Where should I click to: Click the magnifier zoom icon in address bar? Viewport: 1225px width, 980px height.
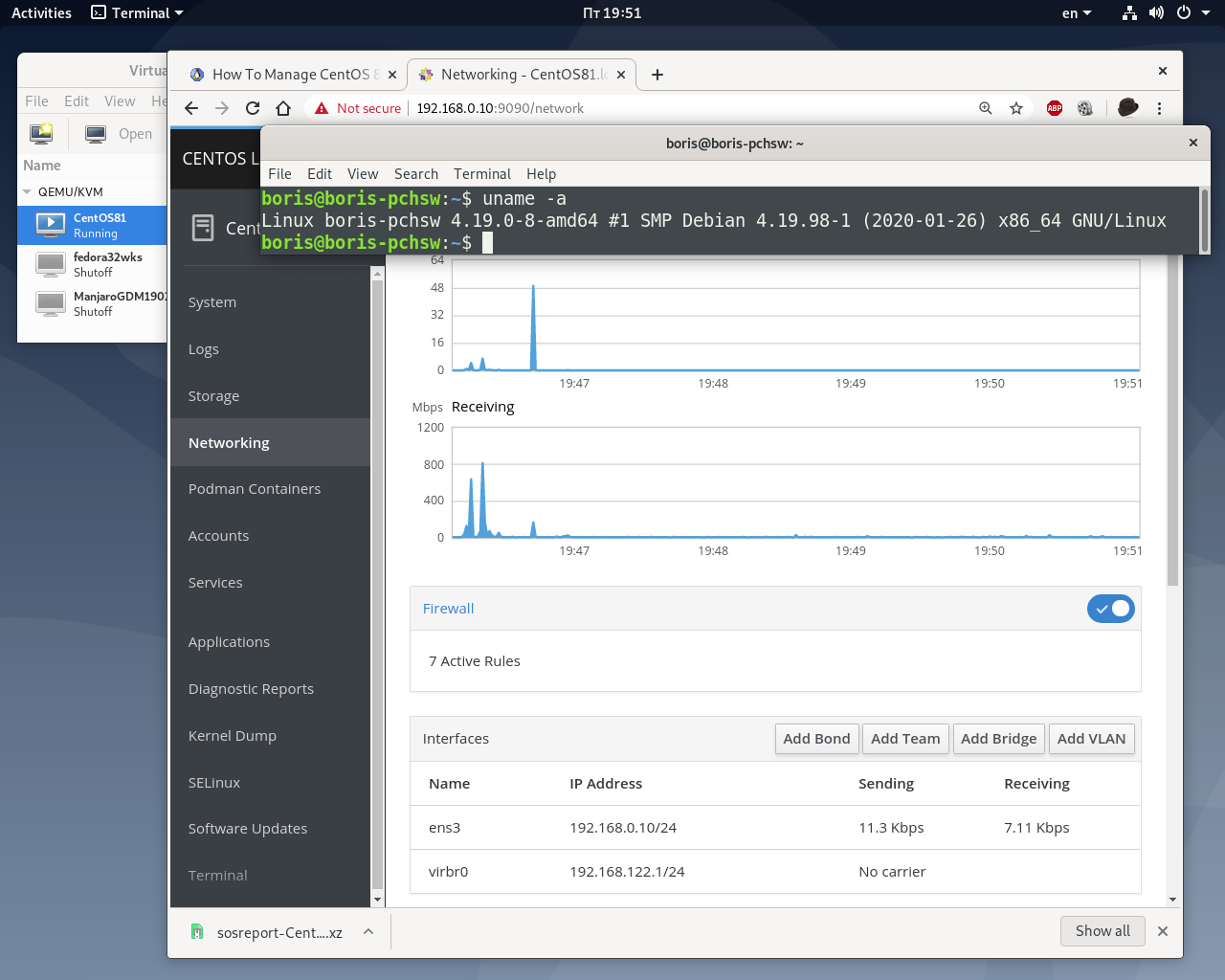(x=985, y=108)
